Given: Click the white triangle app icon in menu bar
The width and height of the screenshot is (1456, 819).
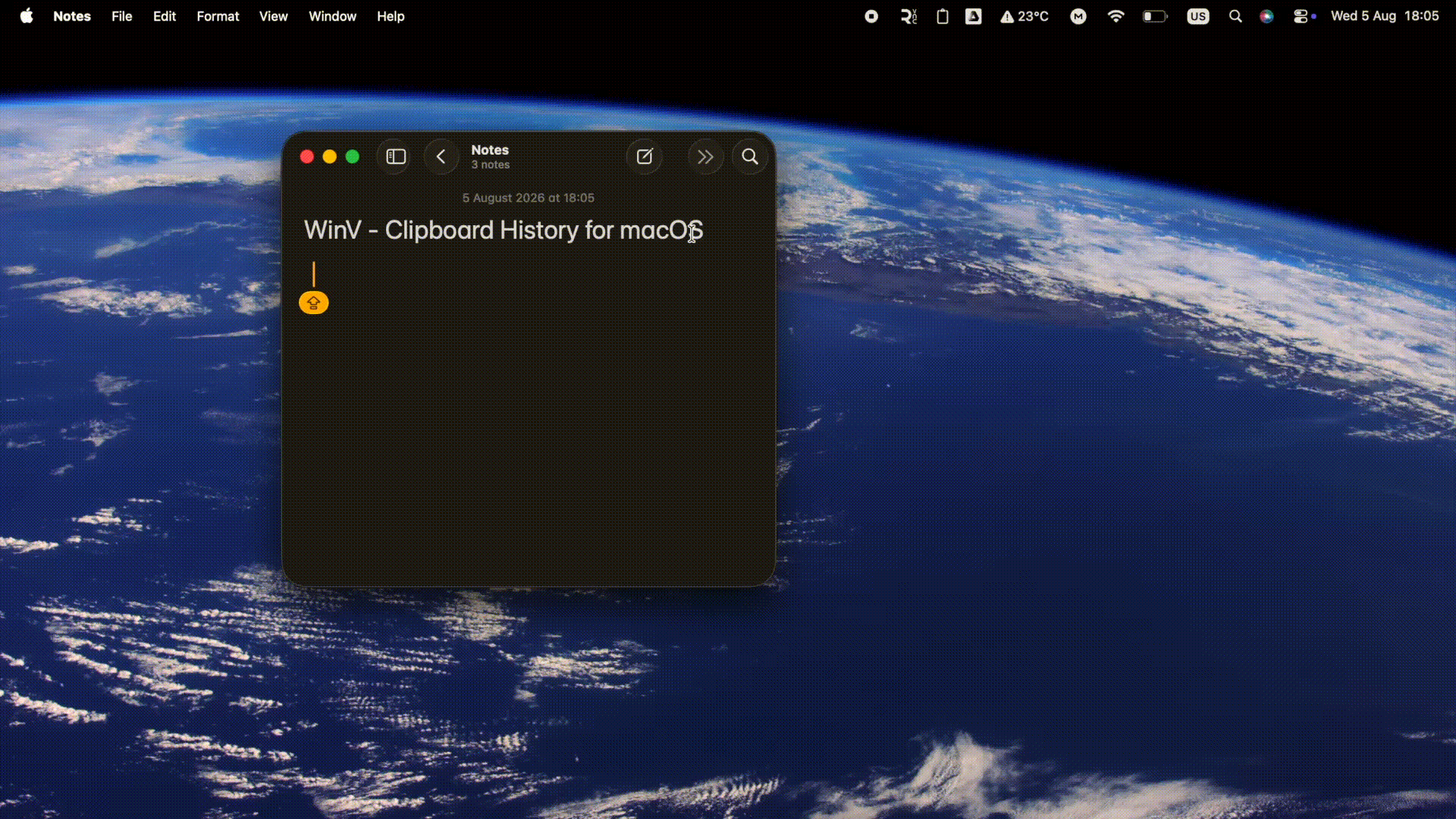Looking at the screenshot, I should click(974, 16).
